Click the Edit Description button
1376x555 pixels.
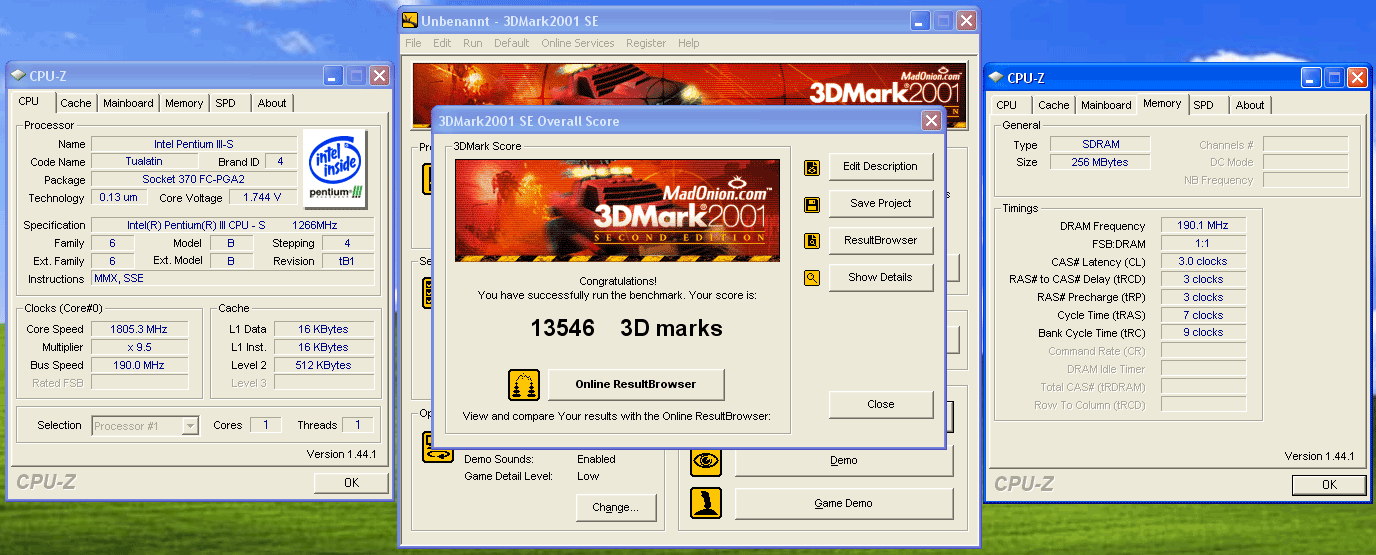pyautogui.click(x=880, y=167)
